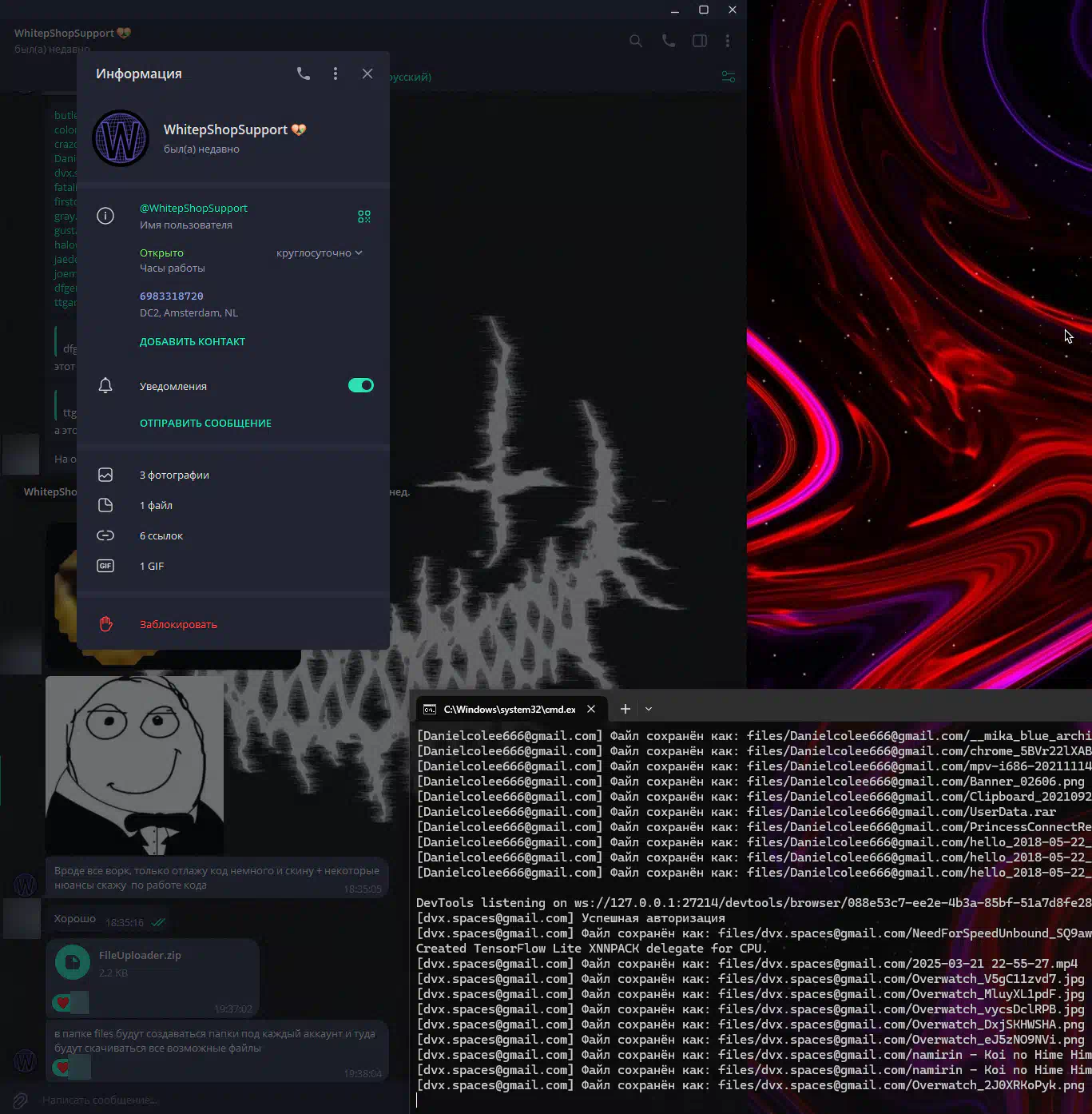Image resolution: width=1092 pixels, height=1114 pixels.
Task: Open WhitepShopSupport profile avatar
Action: tap(121, 138)
